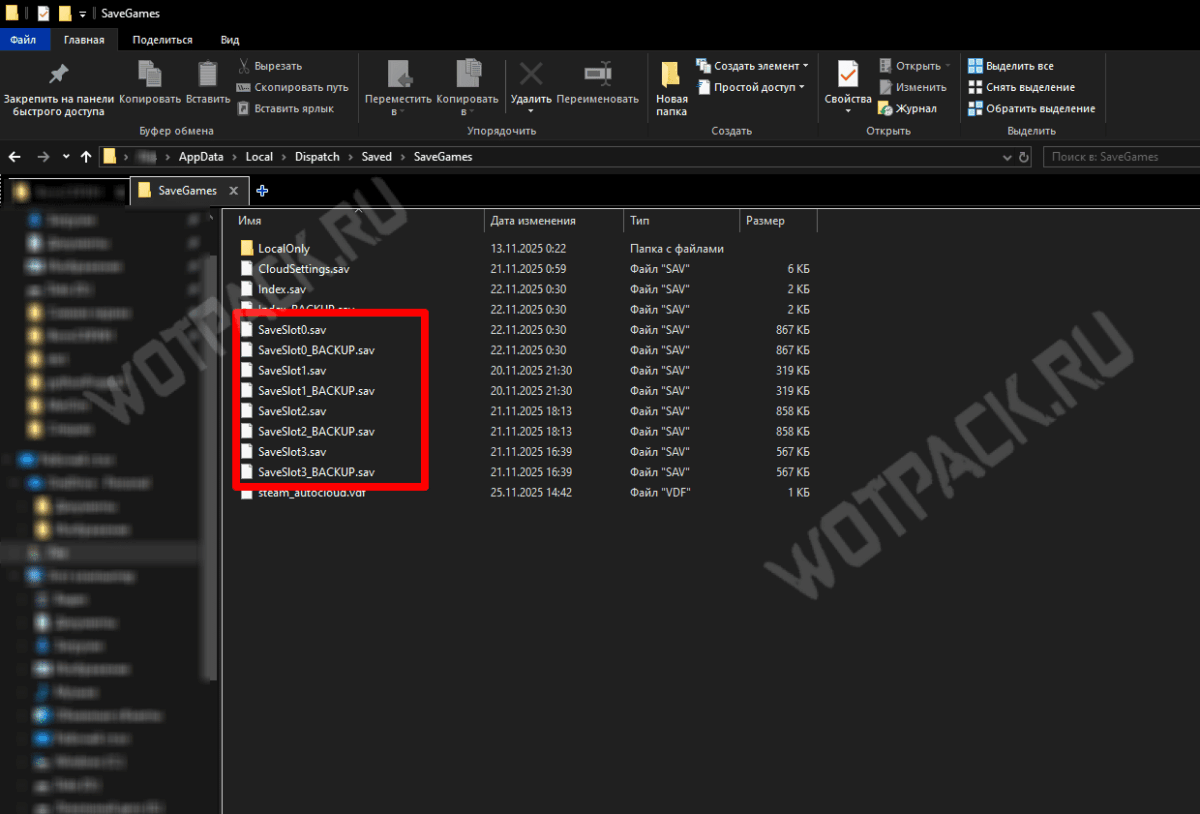
Task: Click the Paste clipboard icon
Action: click(208, 74)
